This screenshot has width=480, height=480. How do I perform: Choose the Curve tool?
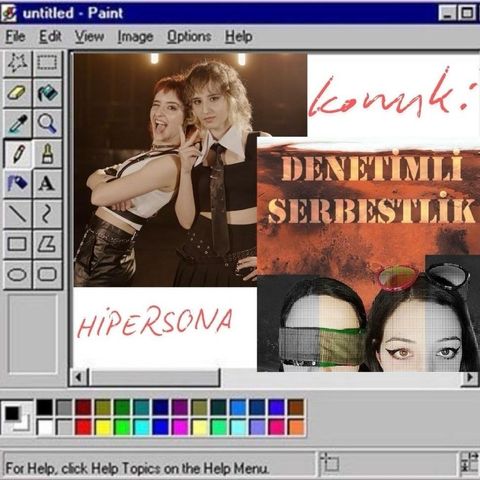click(x=47, y=214)
